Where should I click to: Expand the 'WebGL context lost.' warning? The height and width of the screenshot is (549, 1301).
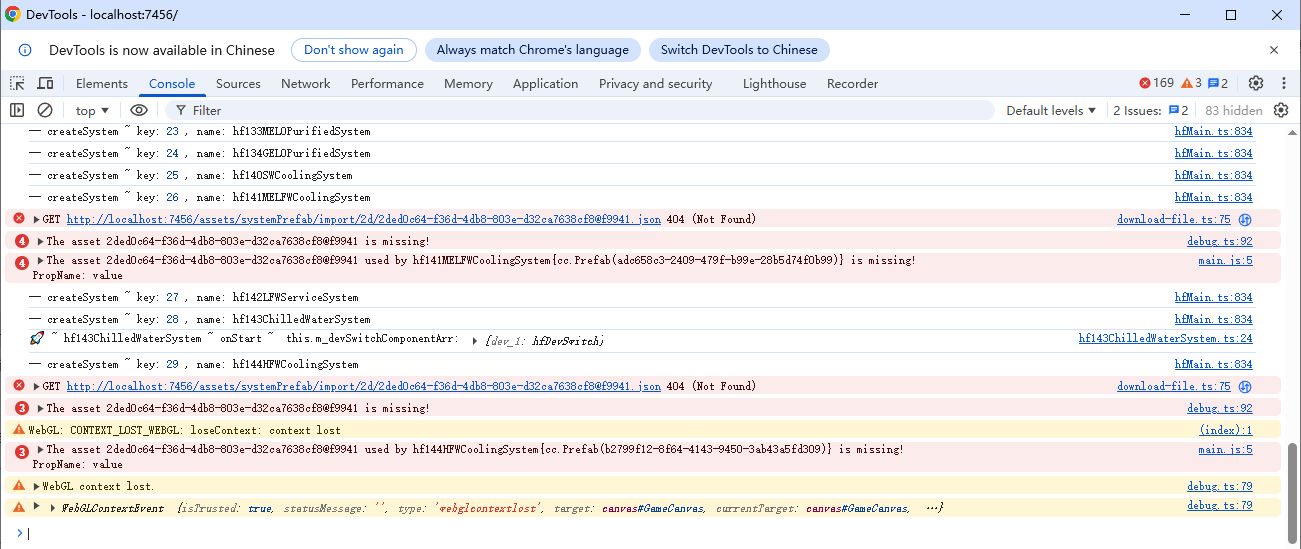(38, 486)
